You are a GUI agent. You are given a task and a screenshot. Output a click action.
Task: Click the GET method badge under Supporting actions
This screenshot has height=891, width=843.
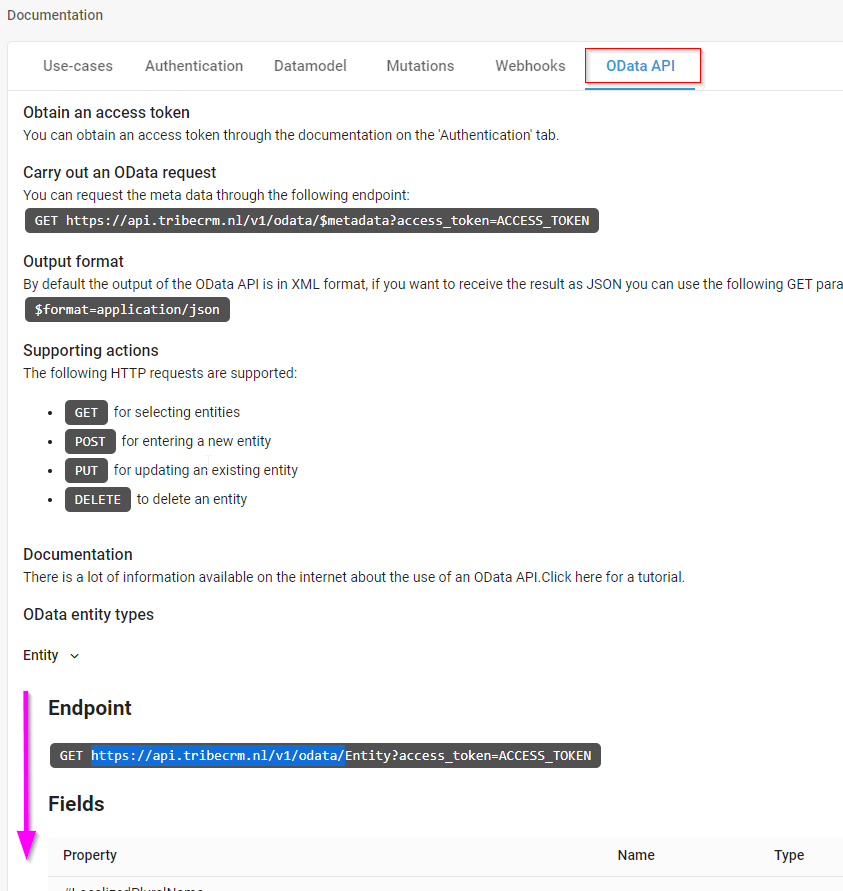86,412
